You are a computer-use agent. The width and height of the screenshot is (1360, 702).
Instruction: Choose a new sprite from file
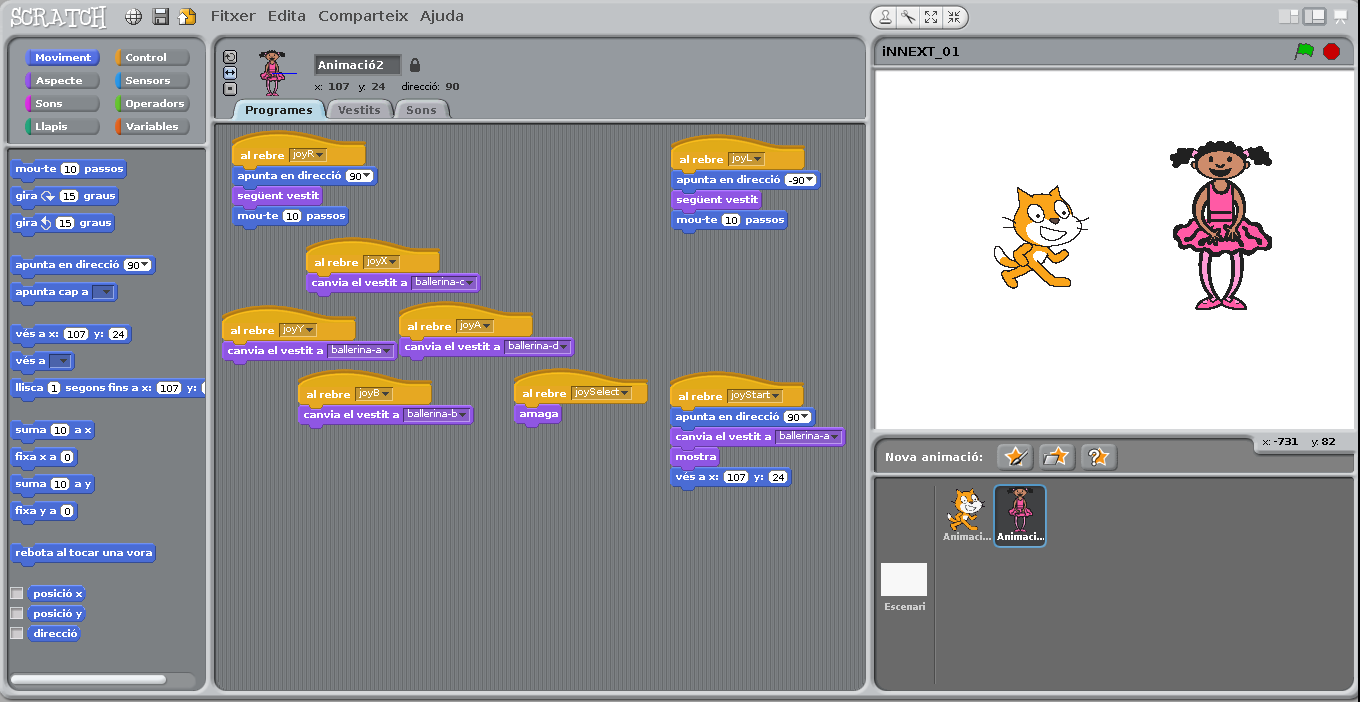tap(1056, 457)
